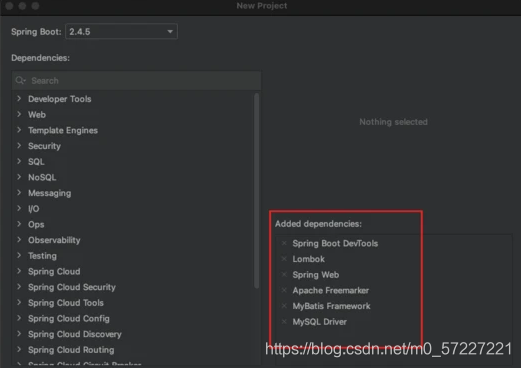This screenshot has width=521, height=368.
Task: Click the search magnifier icon
Action: [x=20, y=81]
